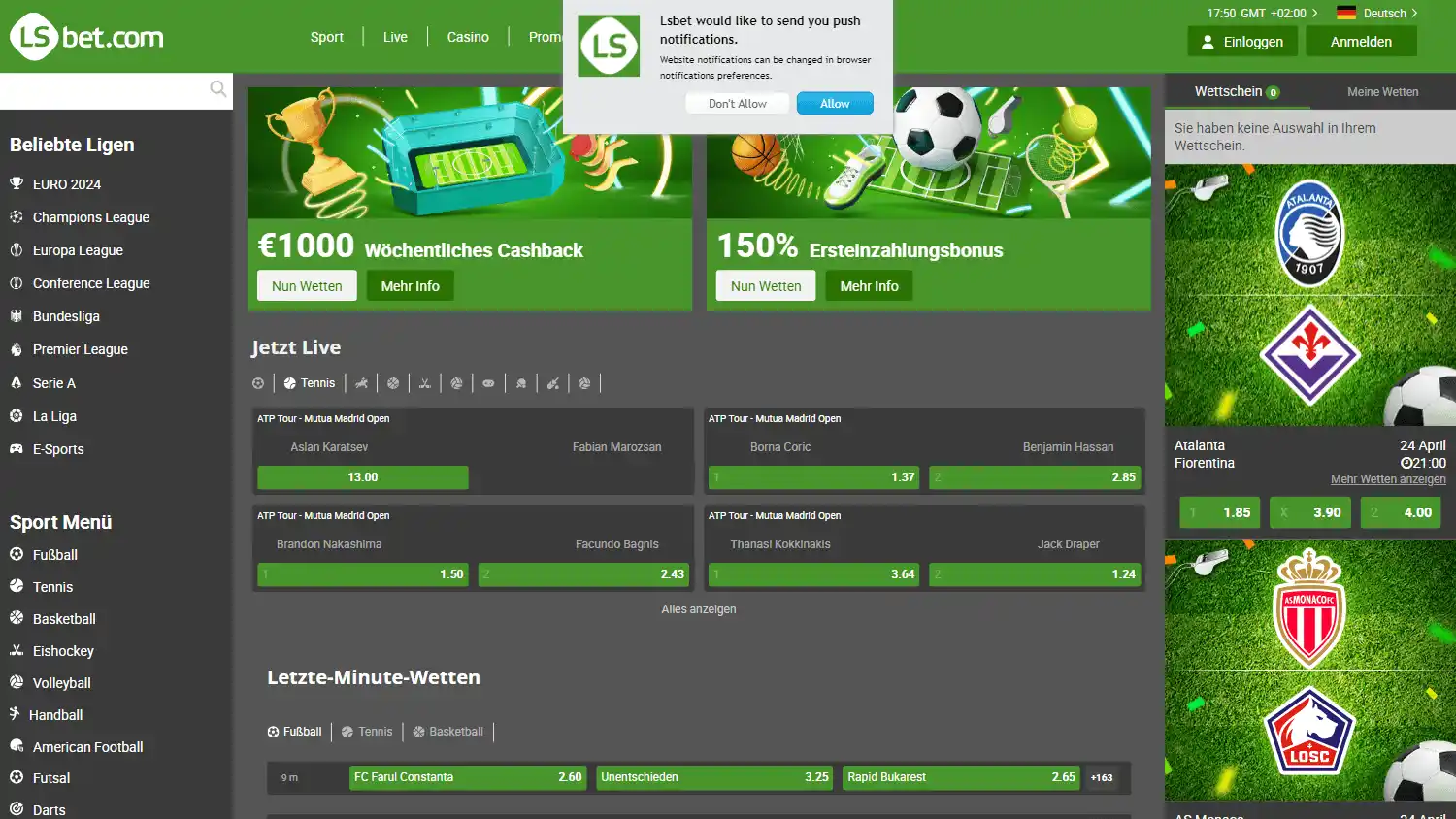Select the basketball icon in Jetzt Live
The image size is (1456, 819).
tap(393, 383)
